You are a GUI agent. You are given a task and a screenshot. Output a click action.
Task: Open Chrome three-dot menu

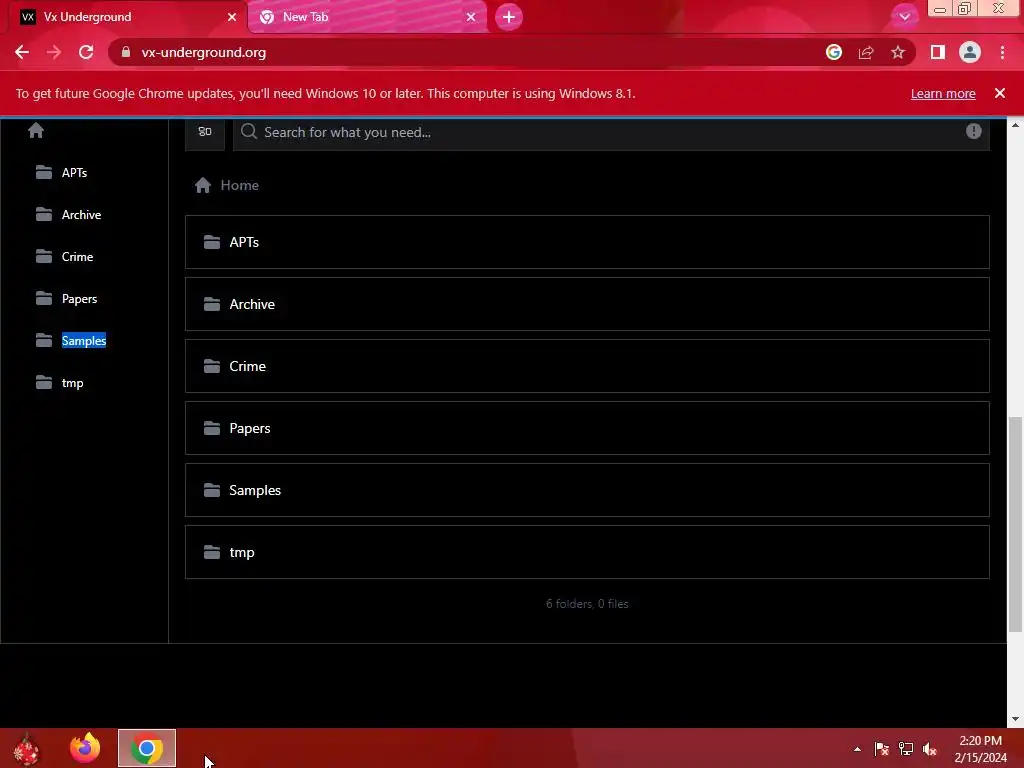point(1002,52)
